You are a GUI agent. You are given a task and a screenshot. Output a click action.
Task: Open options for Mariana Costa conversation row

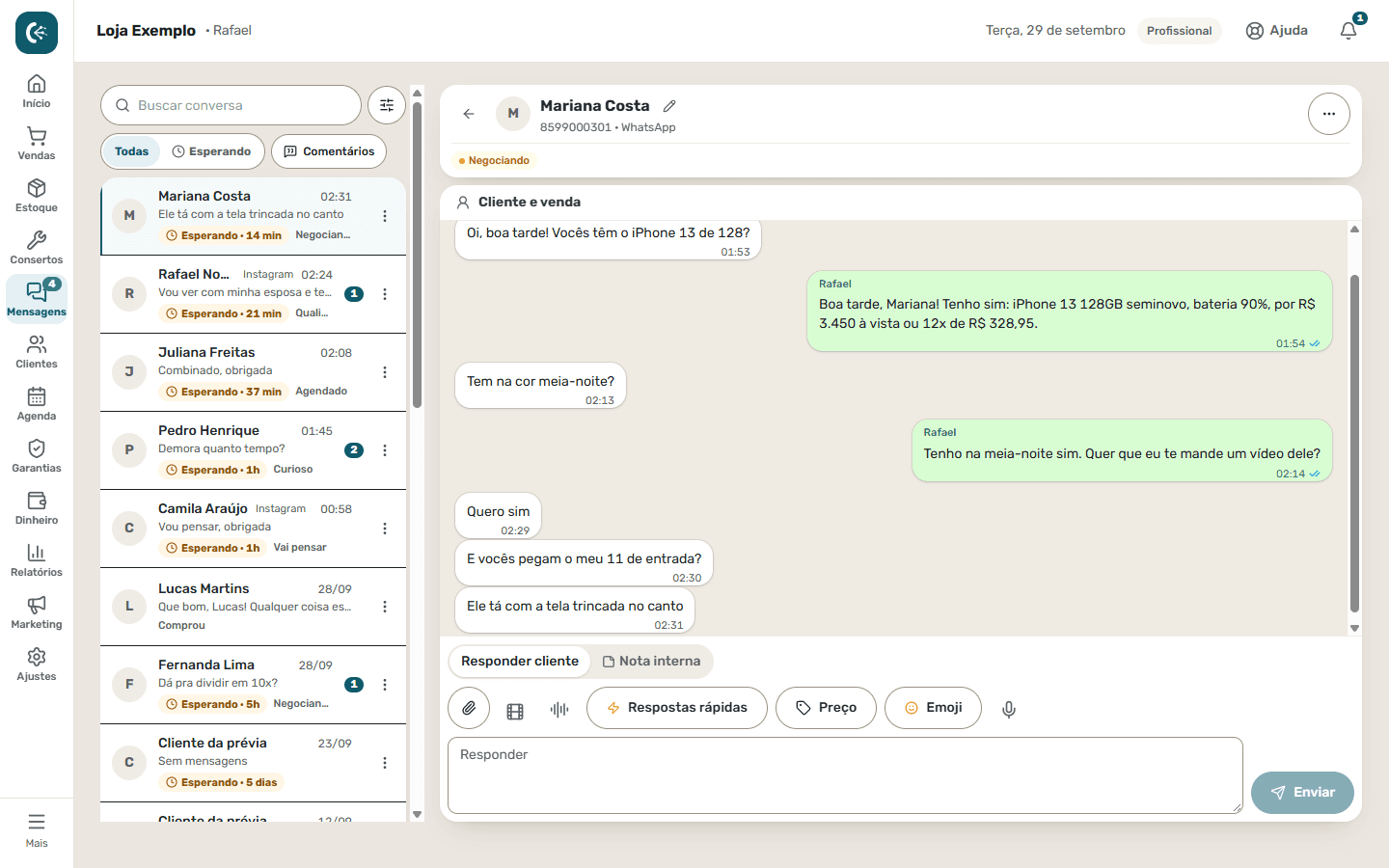[385, 216]
